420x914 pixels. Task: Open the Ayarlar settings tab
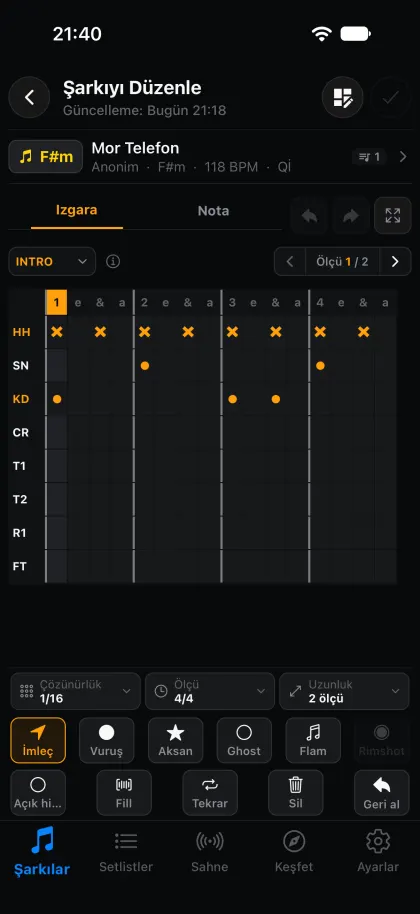(378, 852)
